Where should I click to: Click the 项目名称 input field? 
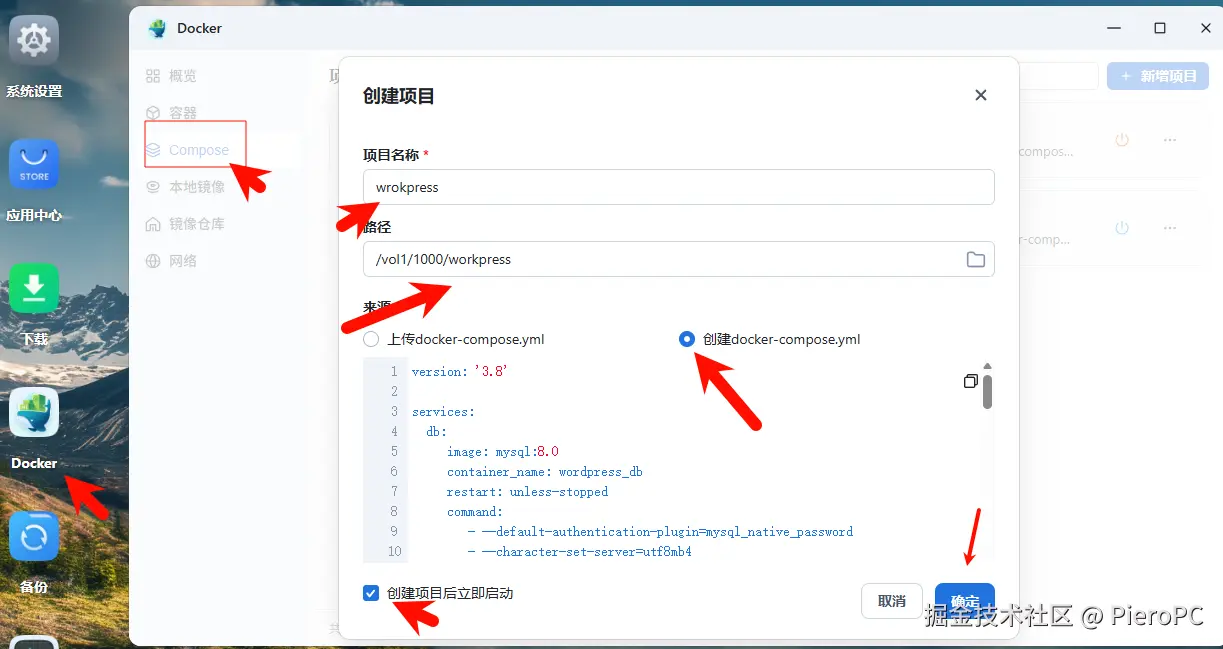(679, 187)
